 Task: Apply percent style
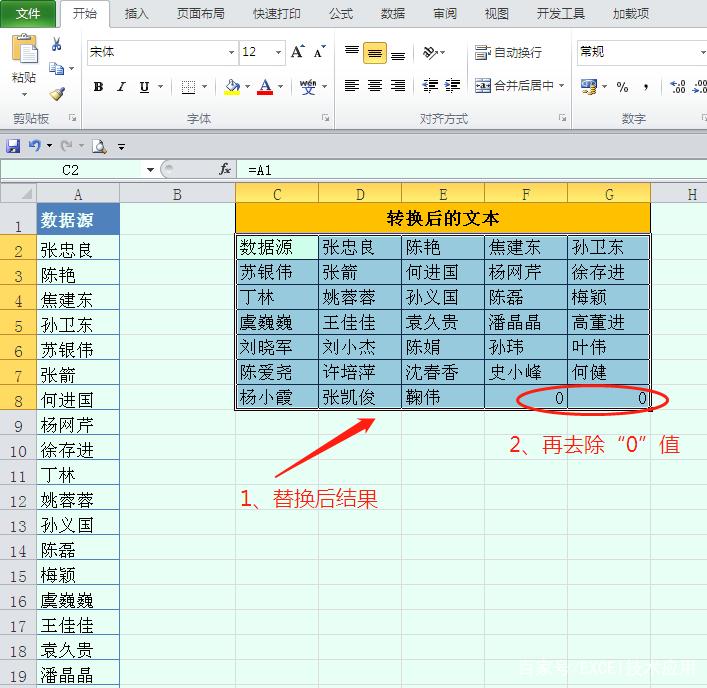pos(622,86)
